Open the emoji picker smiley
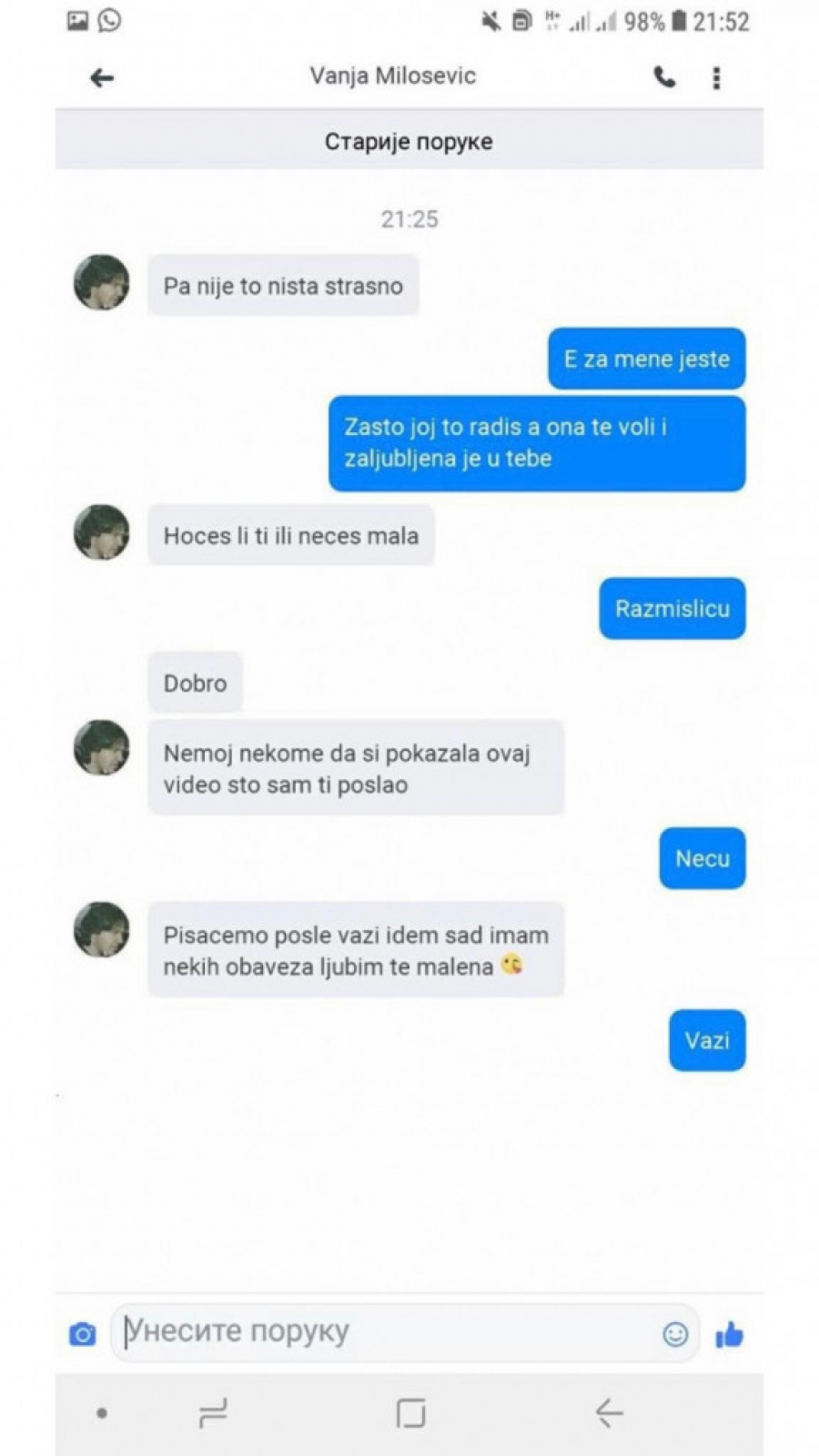The width and height of the screenshot is (819, 1456). (x=675, y=1334)
